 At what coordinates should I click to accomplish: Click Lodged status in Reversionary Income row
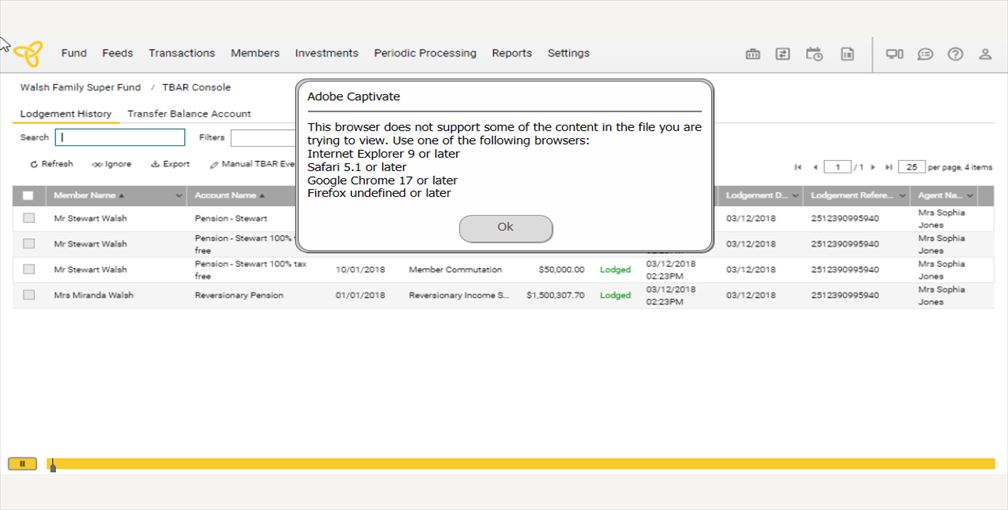point(615,295)
